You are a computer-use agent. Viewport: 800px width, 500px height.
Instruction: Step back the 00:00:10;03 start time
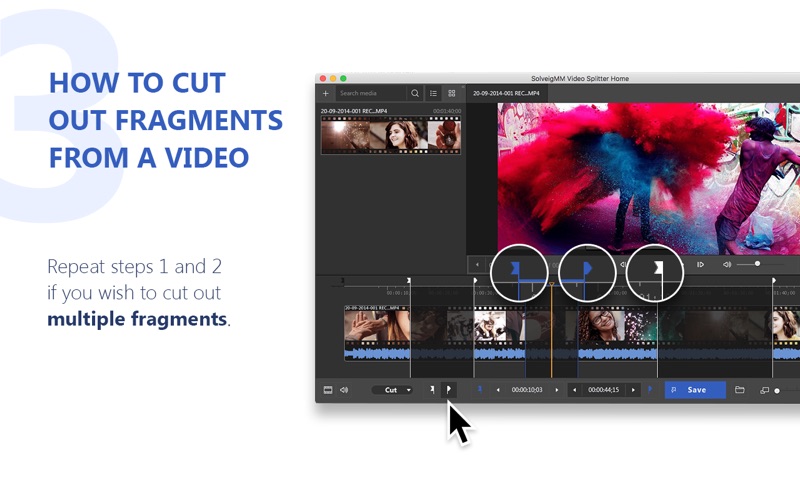tap(498, 390)
